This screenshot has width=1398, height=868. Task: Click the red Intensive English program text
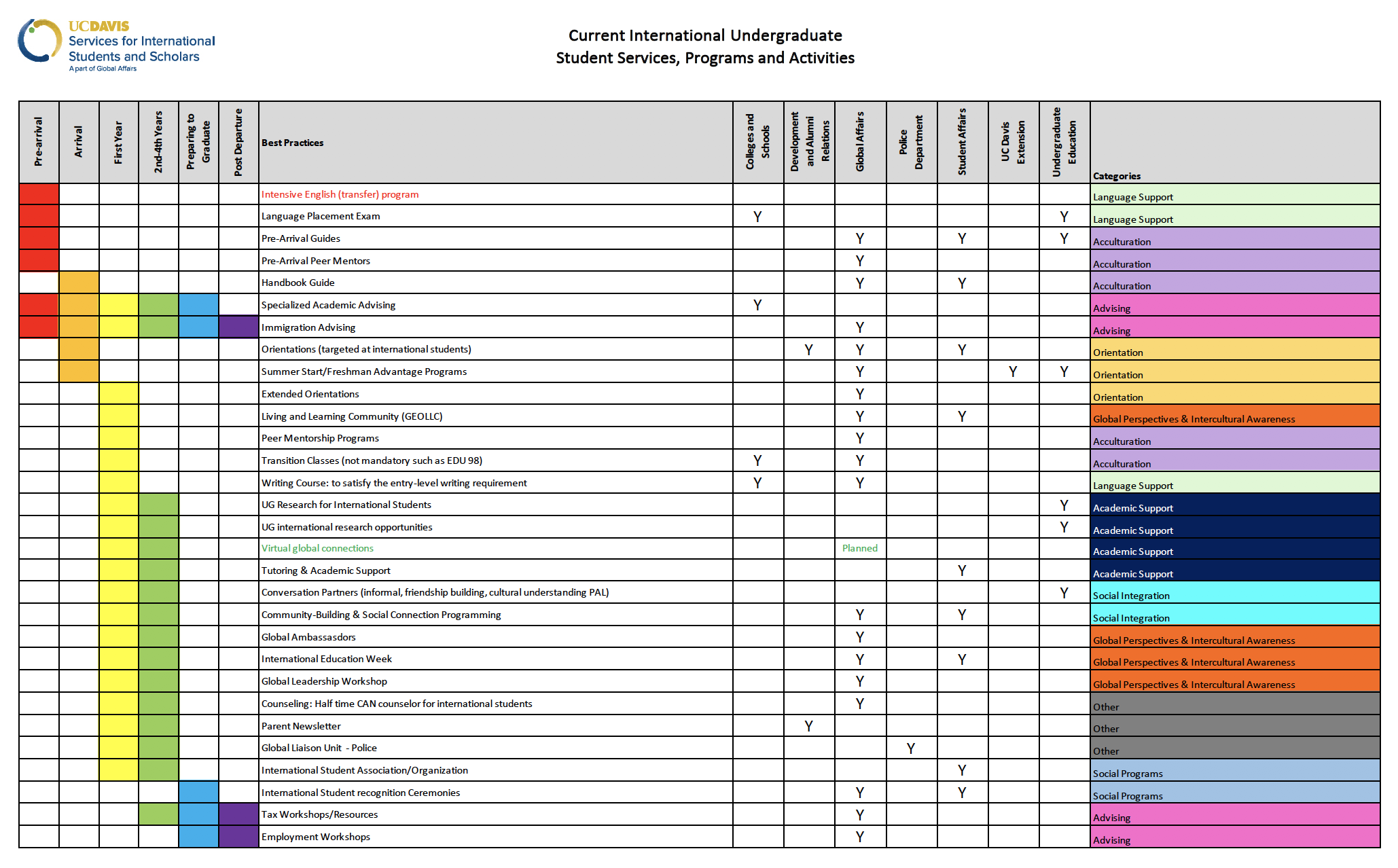pyautogui.click(x=340, y=194)
